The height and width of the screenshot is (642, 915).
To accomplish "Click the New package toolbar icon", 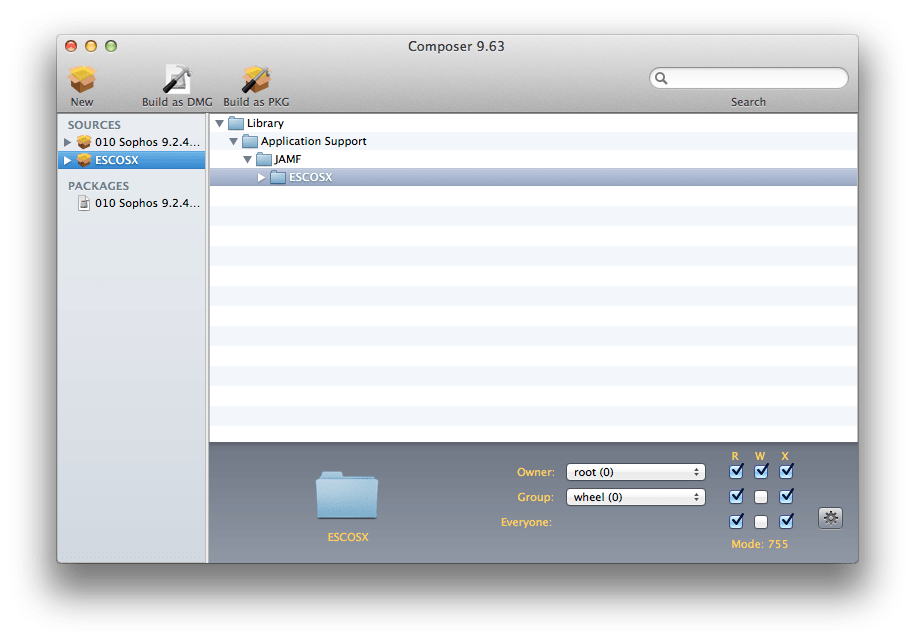I will click(82, 79).
